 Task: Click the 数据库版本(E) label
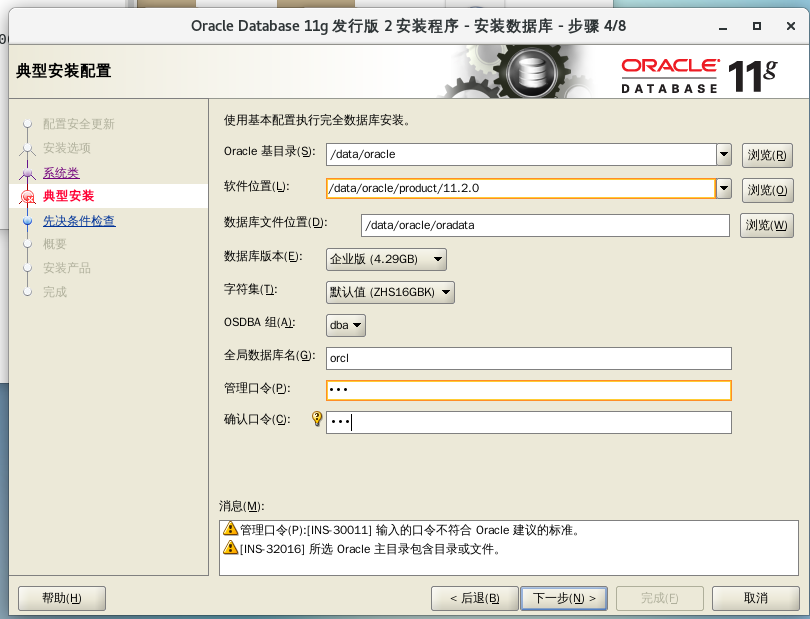click(263, 256)
